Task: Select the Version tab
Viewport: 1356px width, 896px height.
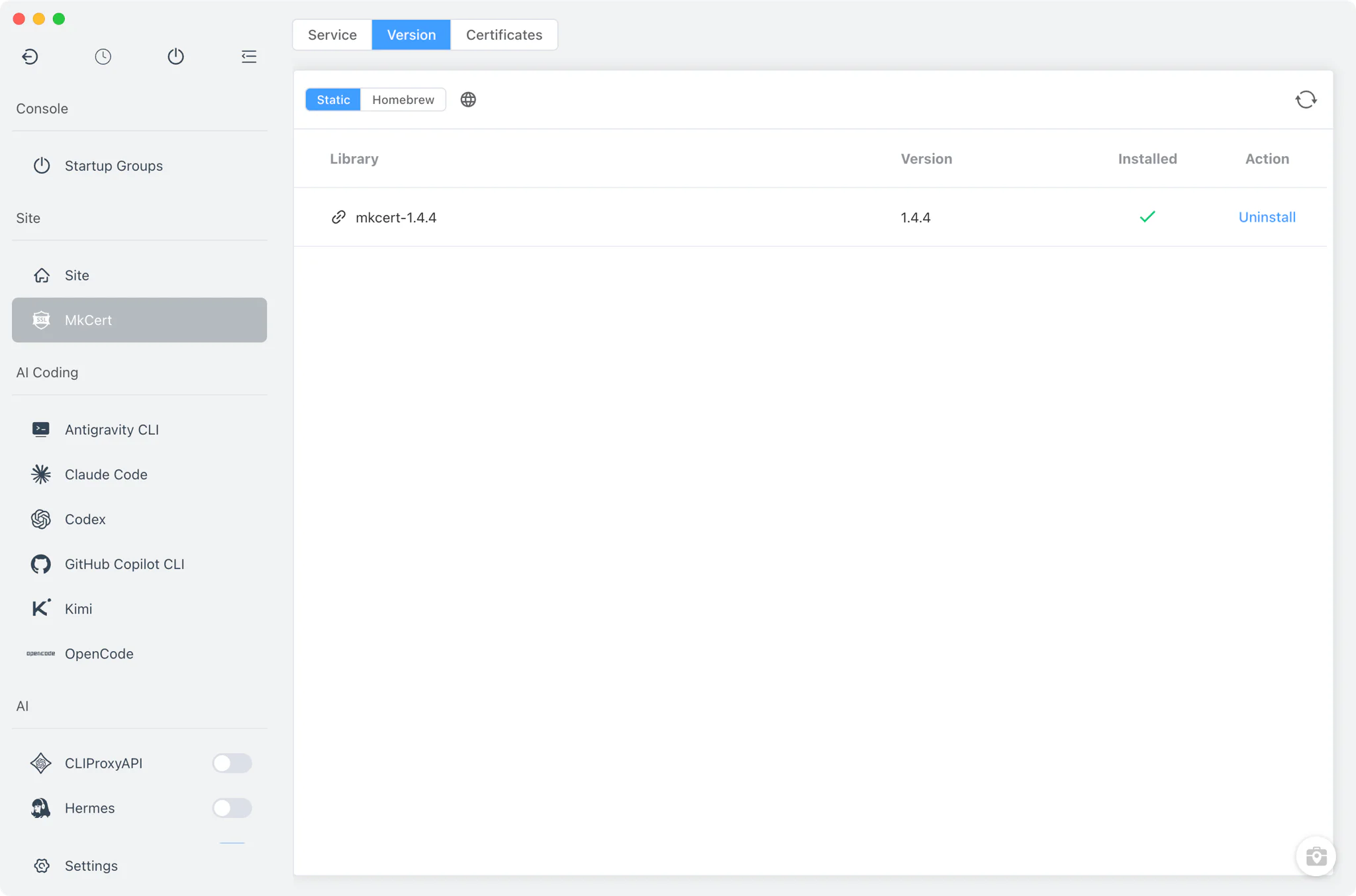Action: [411, 34]
